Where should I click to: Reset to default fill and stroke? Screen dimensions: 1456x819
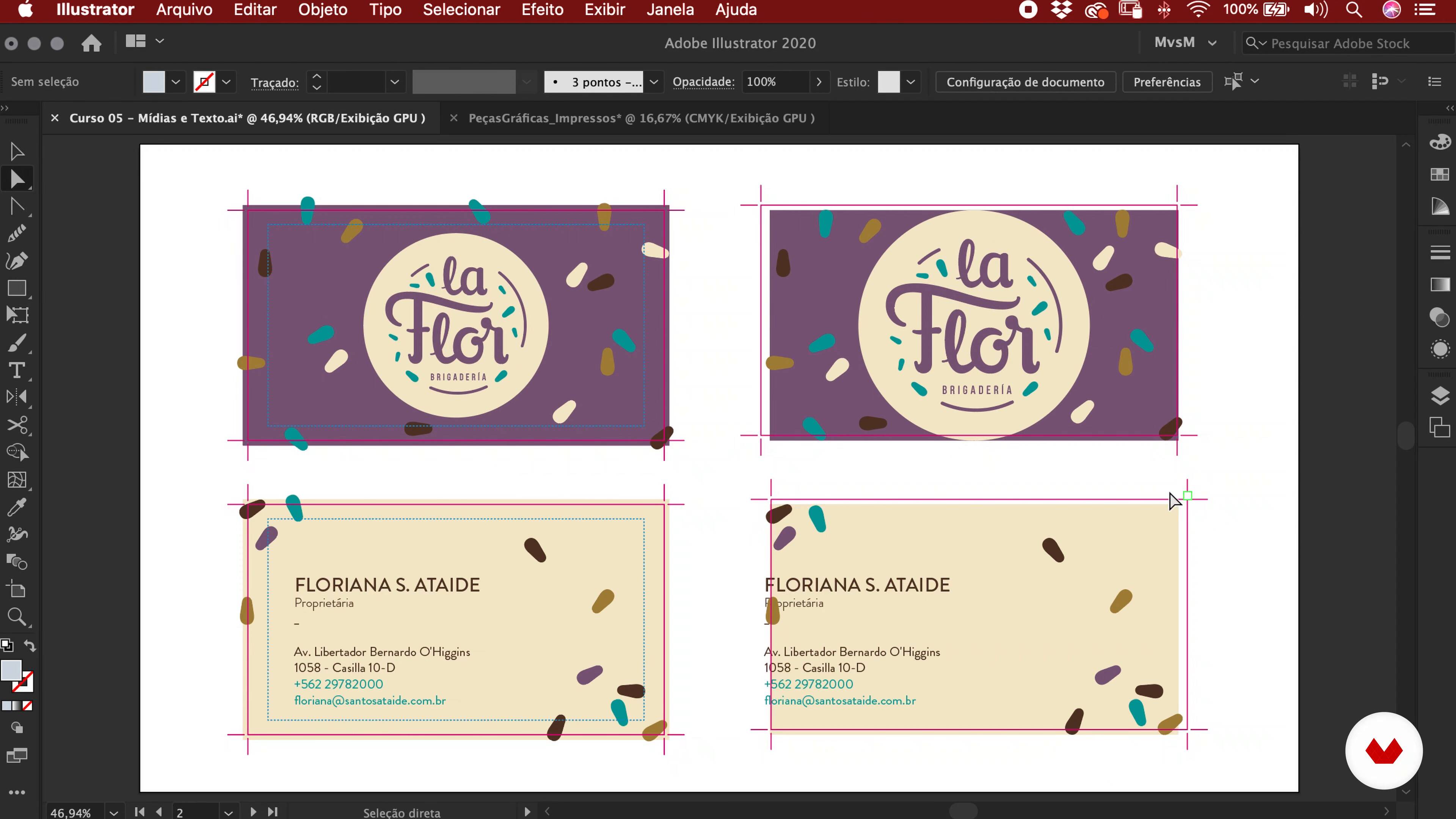point(7,645)
